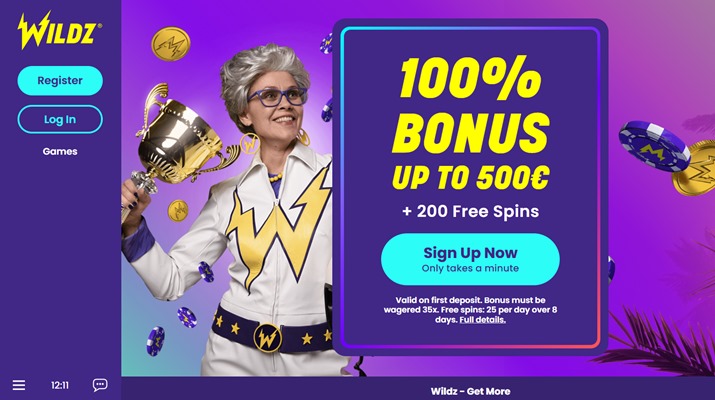
Task: Click the 12:11 clock display
Action: (x=60, y=385)
